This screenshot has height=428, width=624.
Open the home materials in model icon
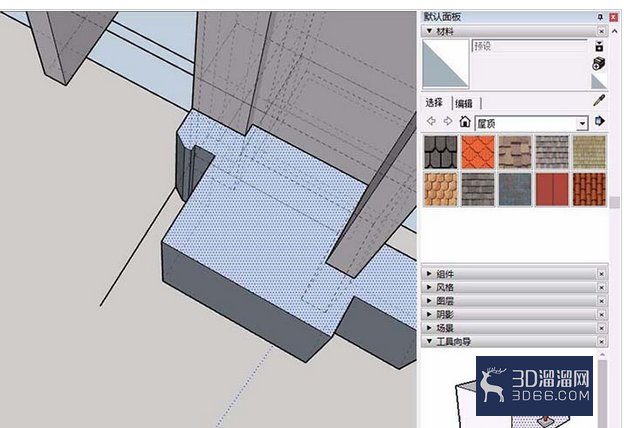coord(465,121)
